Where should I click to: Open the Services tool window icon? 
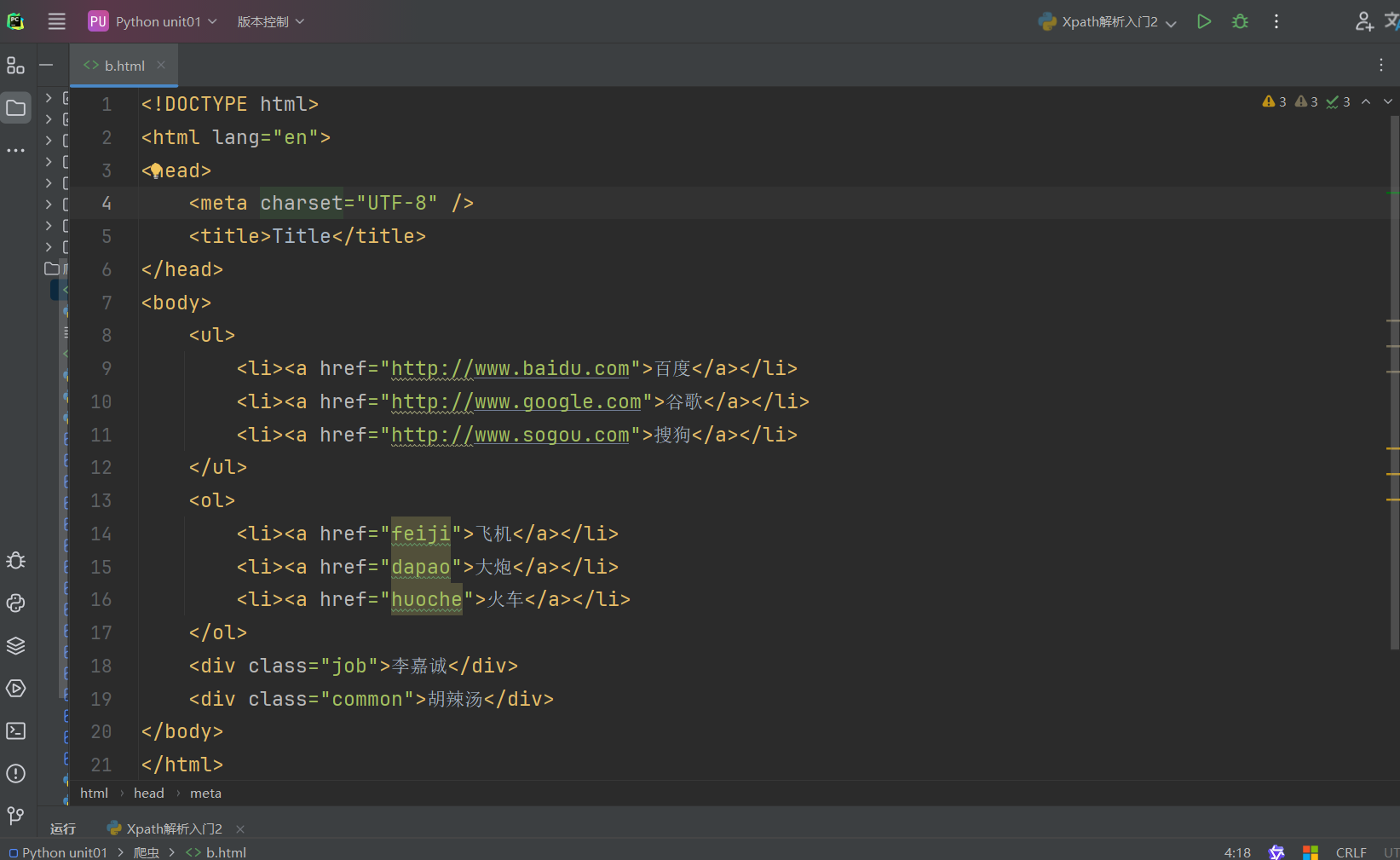pos(15,689)
